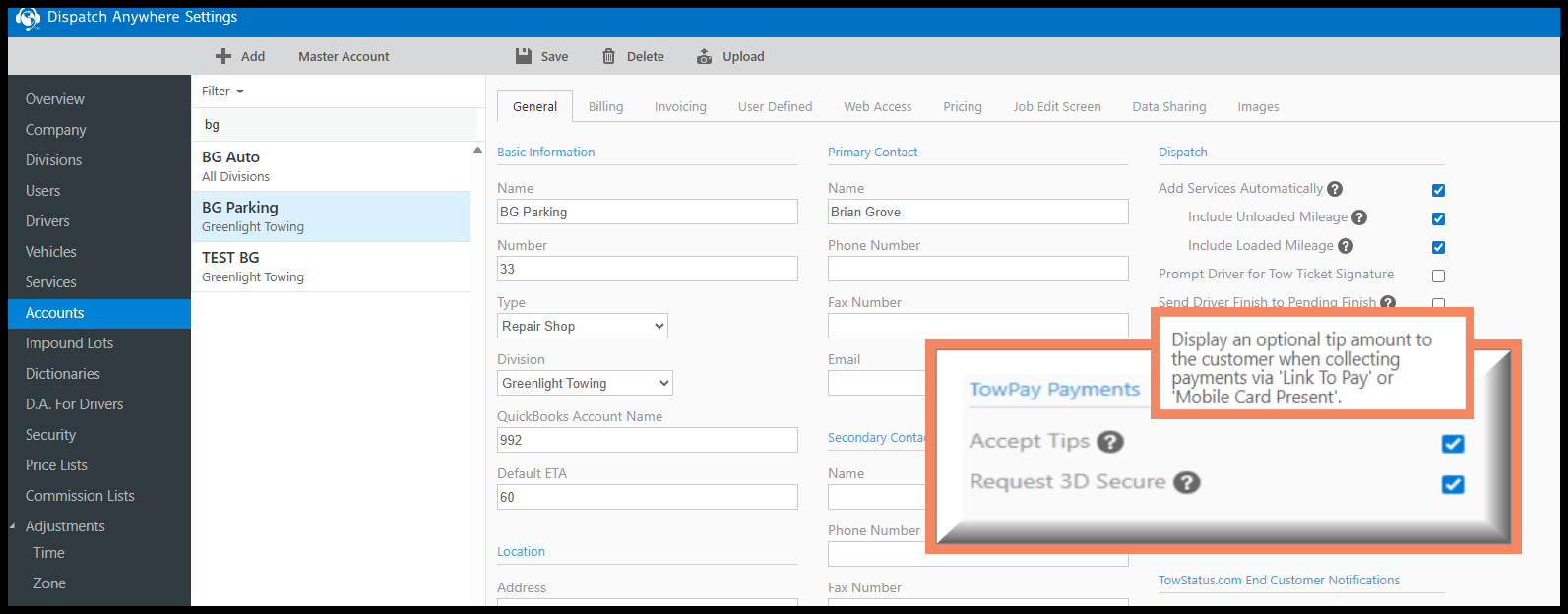Open Security in the sidebar
This screenshot has height=614, width=1568.
point(99,435)
